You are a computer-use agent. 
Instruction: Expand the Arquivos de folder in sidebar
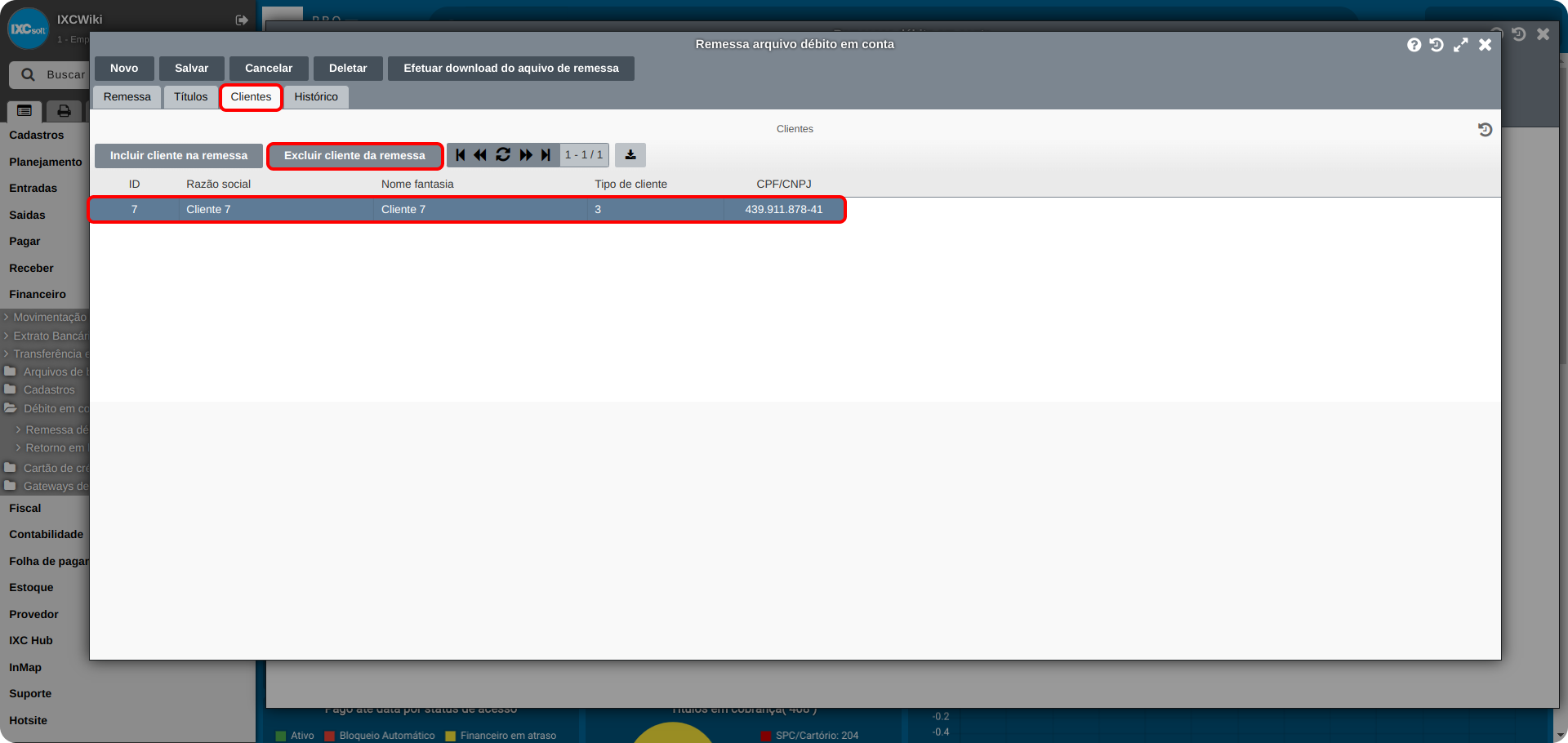pos(45,372)
